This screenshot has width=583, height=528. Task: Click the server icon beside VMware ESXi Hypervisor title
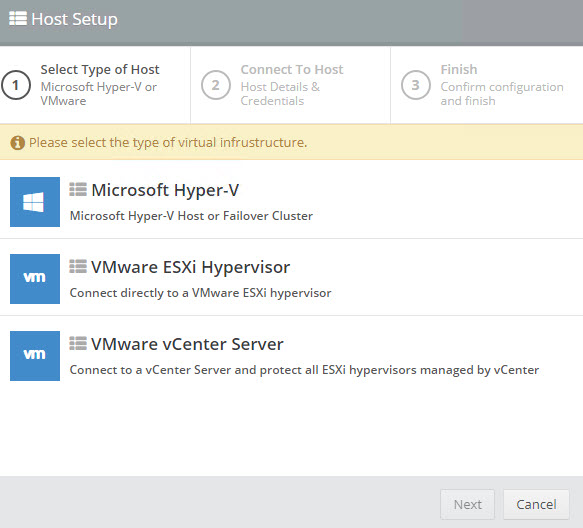coord(78,267)
